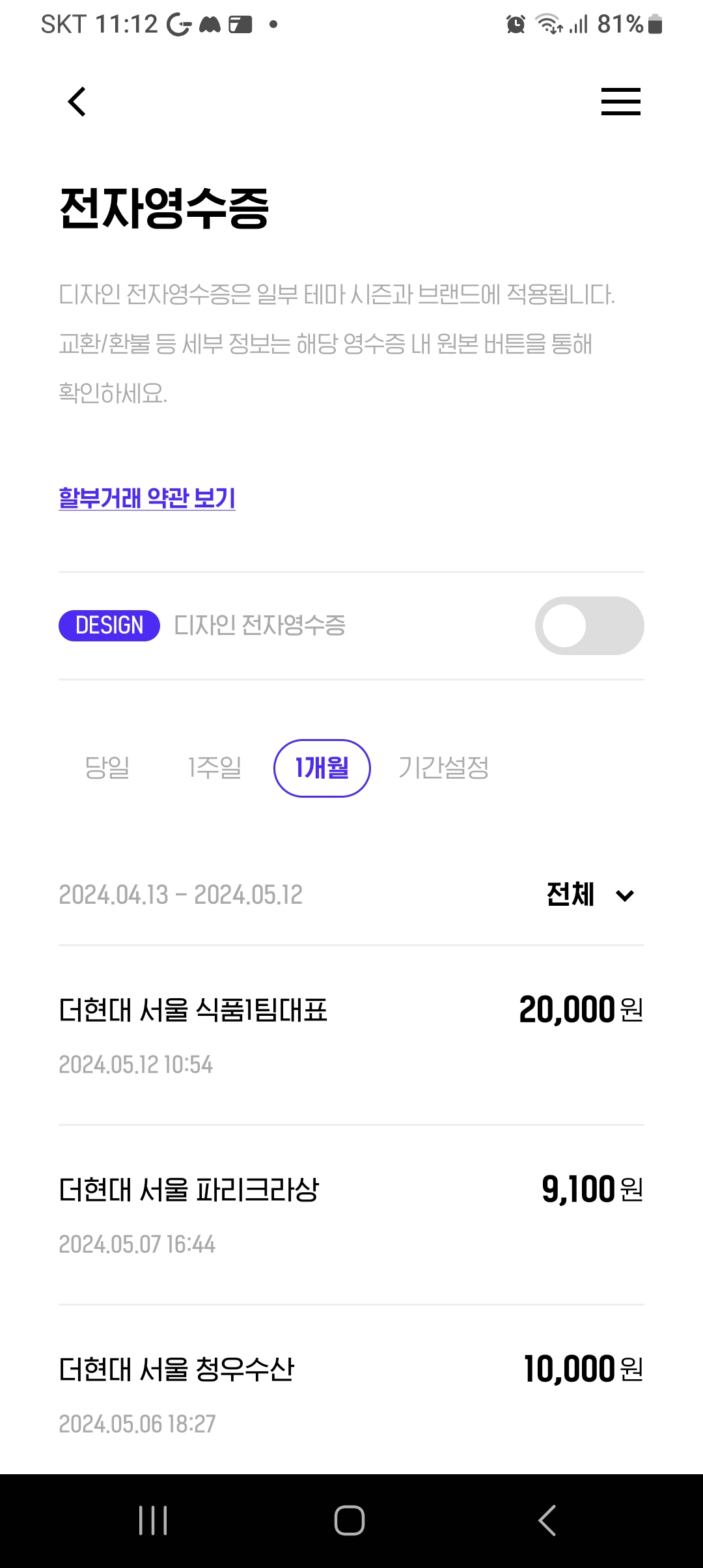This screenshot has width=703, height=1568.
Task: Tap Android recent apps button
Action: click(153, 1520)
